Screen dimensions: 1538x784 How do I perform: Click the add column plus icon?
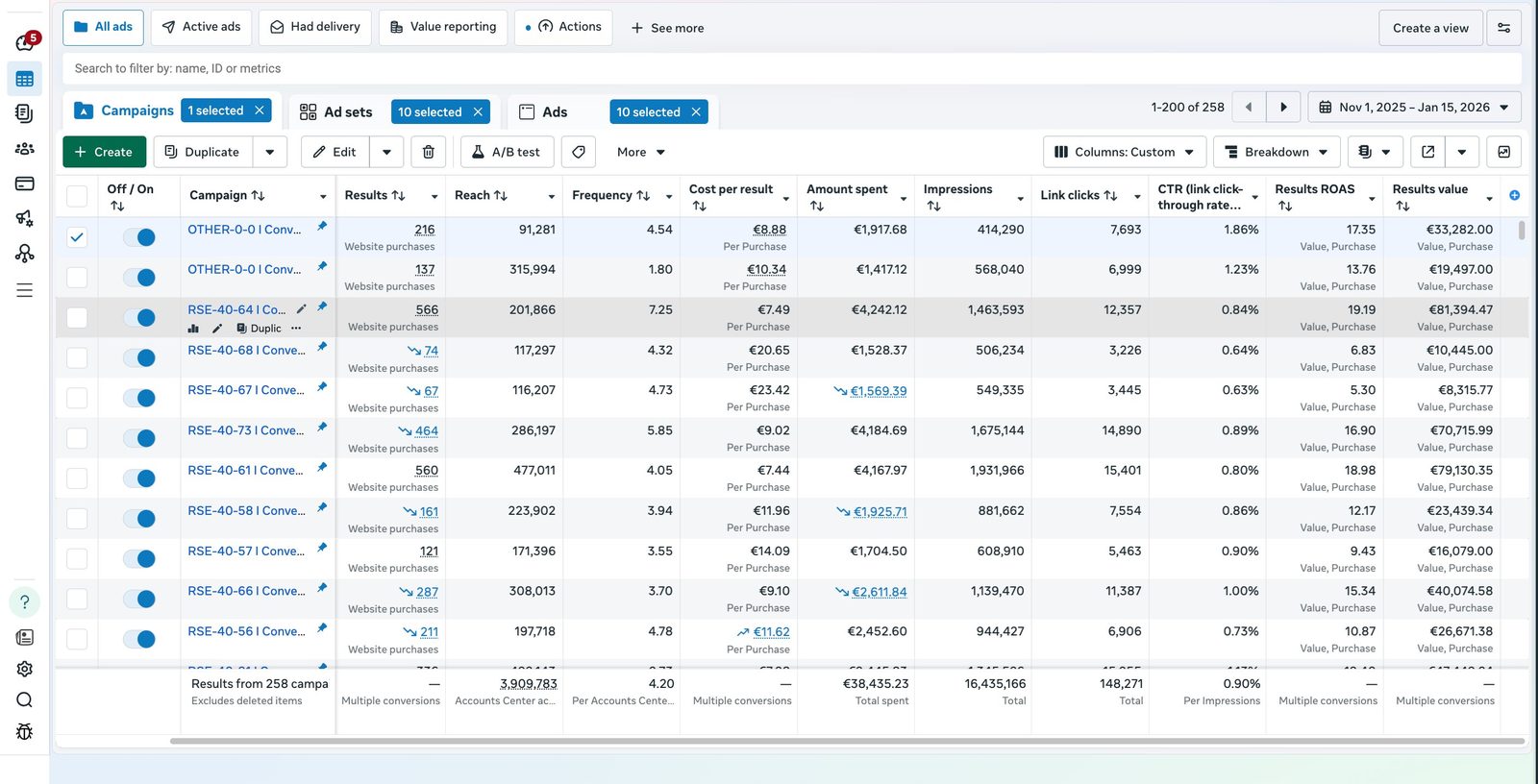[x=1514, y=195]
